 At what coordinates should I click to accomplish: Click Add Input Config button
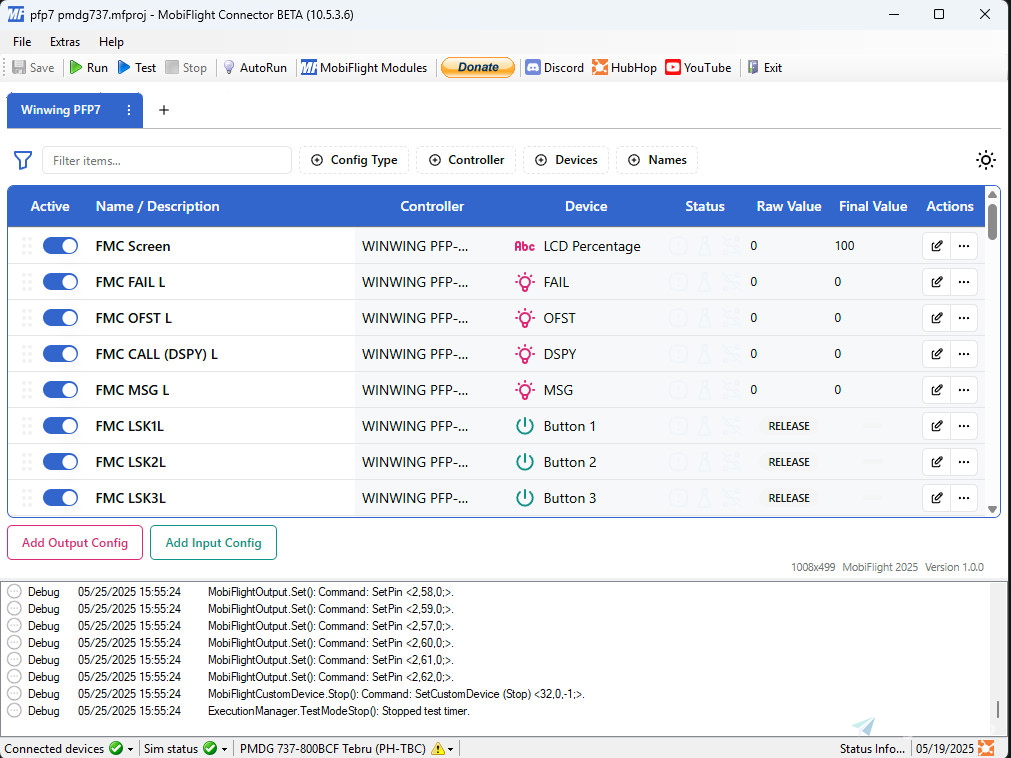[x=213, y=543]
